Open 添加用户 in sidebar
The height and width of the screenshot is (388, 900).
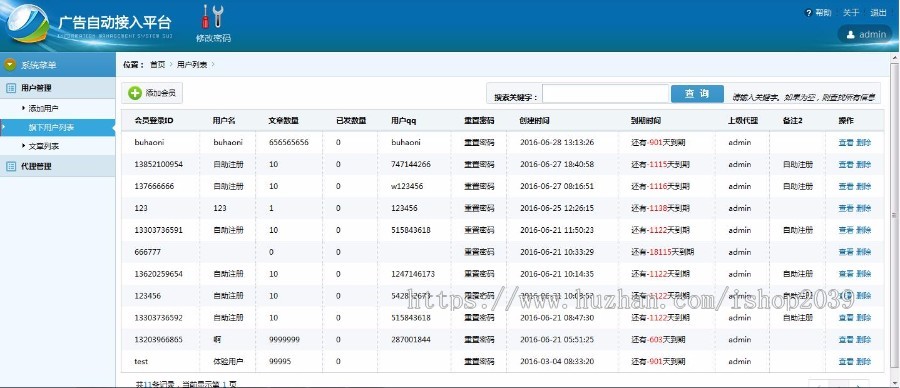(44, 108)
